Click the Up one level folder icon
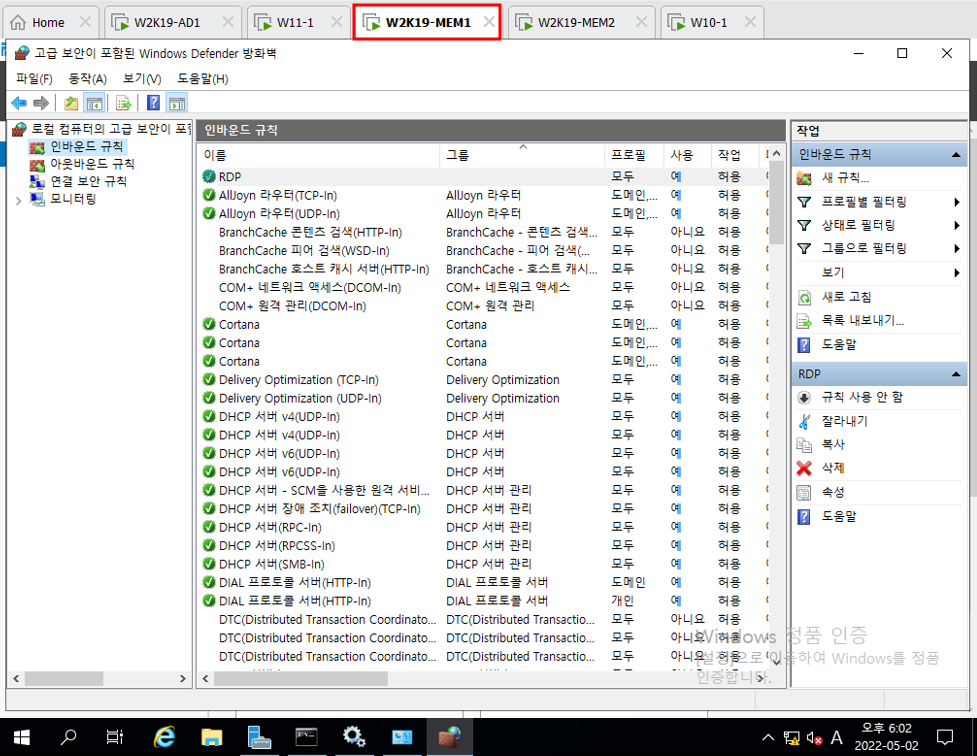The height and width of the screenshot is (756, 977). click(x=72, y=103)
